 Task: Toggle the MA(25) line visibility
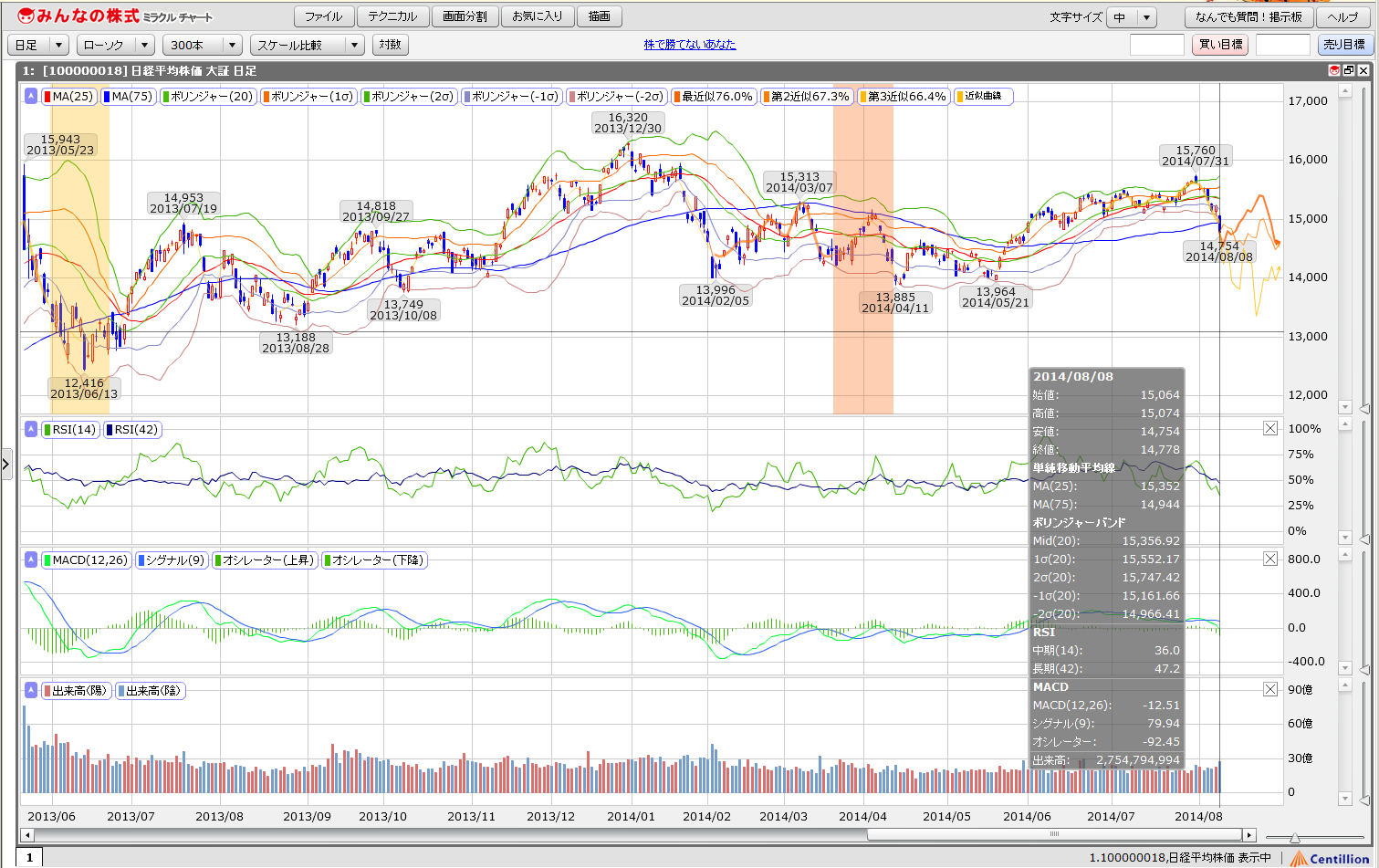click(69, 96)
